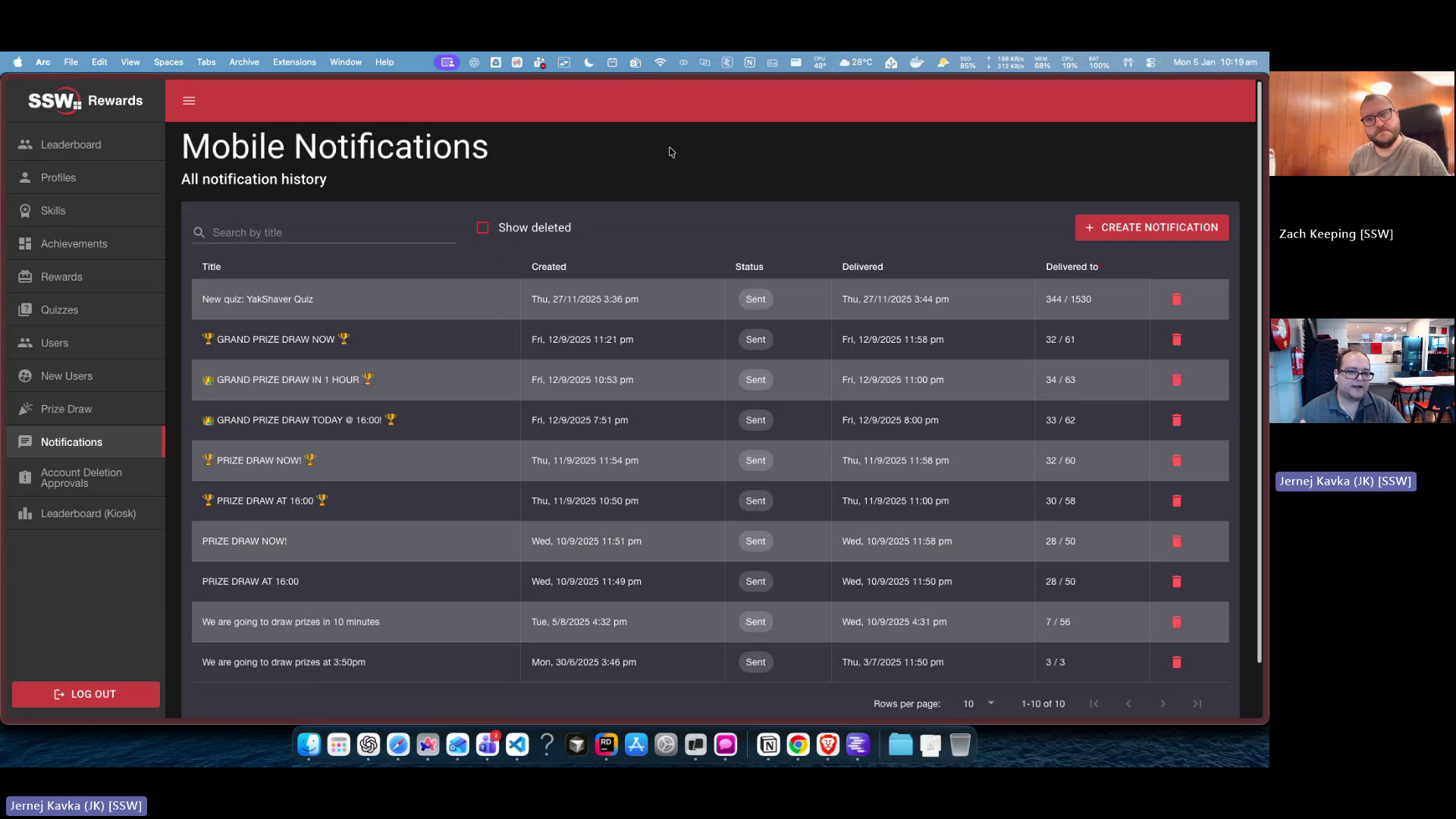Click the CREATE NOTIFICATION button

coord(1151,227)
